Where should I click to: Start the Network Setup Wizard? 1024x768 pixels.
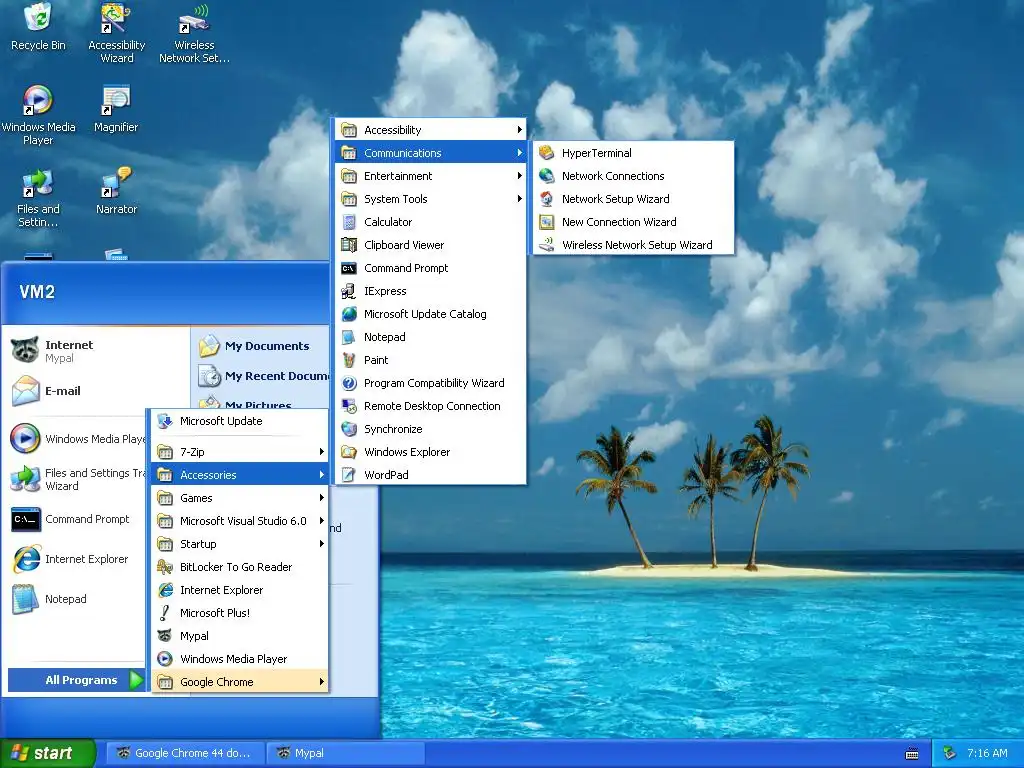coord(633,199)
